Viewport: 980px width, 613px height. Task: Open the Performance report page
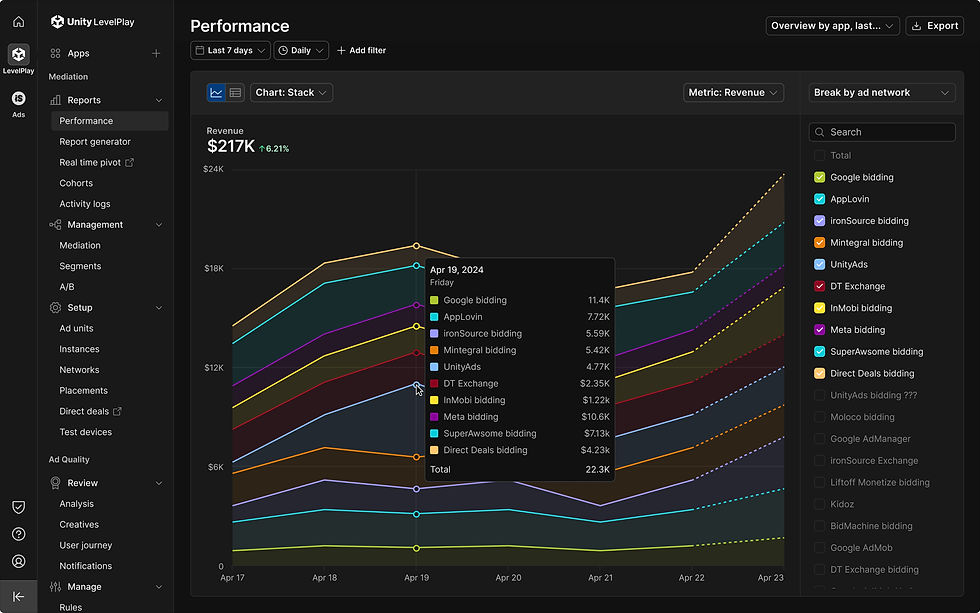click(109, 121)
